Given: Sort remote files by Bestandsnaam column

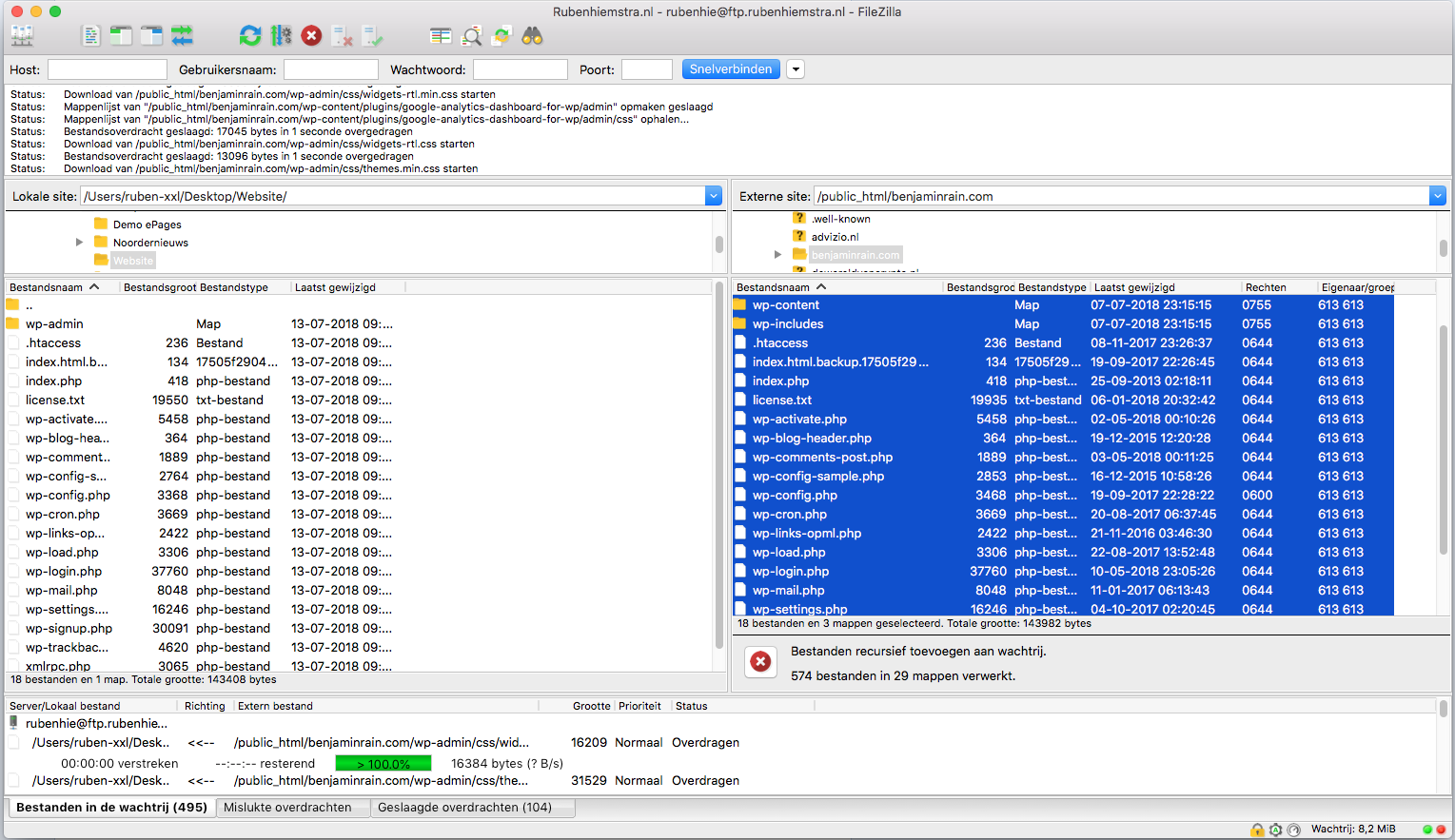Looking at the screenshot, I should pyautogui.click(x=837, y=287).
